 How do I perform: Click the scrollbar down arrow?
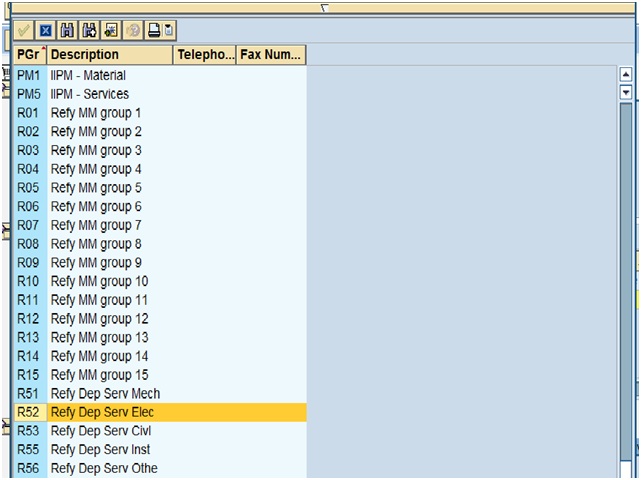point(626,92)
